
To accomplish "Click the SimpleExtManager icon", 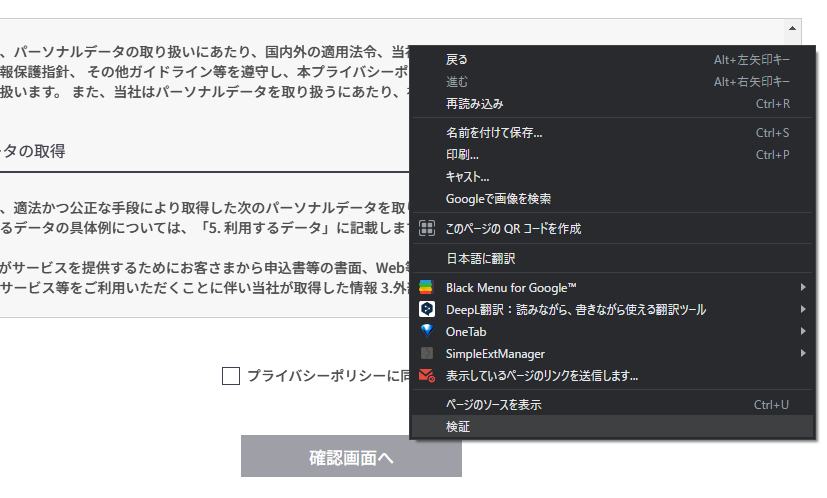I will point(427,353).
